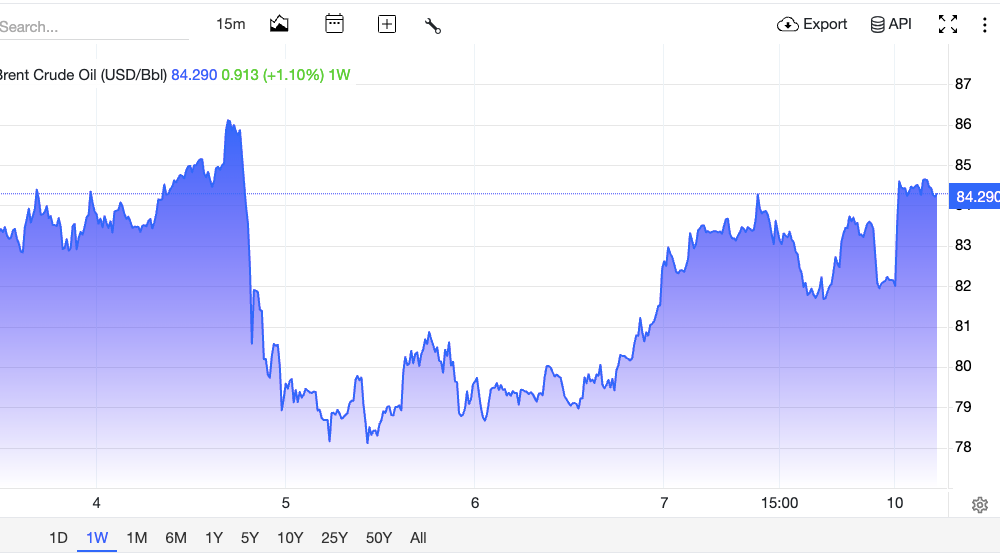
Task: Select the 1M time range
Action: 136,538
